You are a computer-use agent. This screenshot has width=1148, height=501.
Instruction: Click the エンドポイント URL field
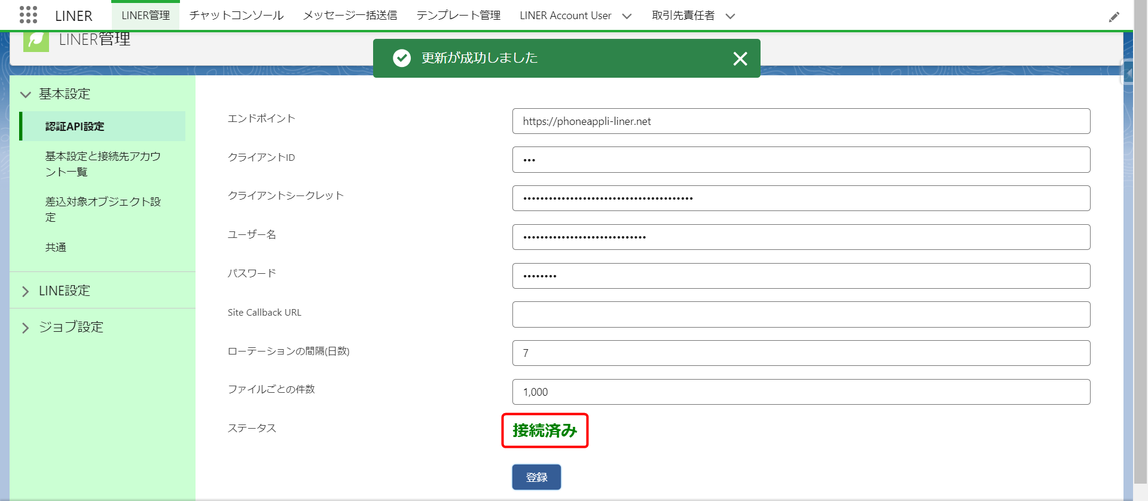point(800,121)
